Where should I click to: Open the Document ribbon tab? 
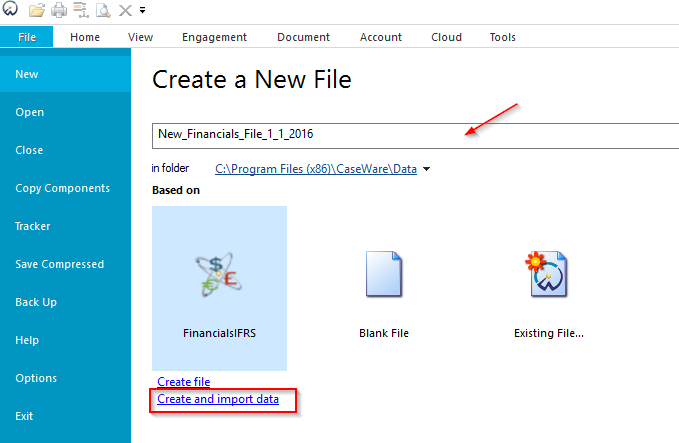point(303,37)
